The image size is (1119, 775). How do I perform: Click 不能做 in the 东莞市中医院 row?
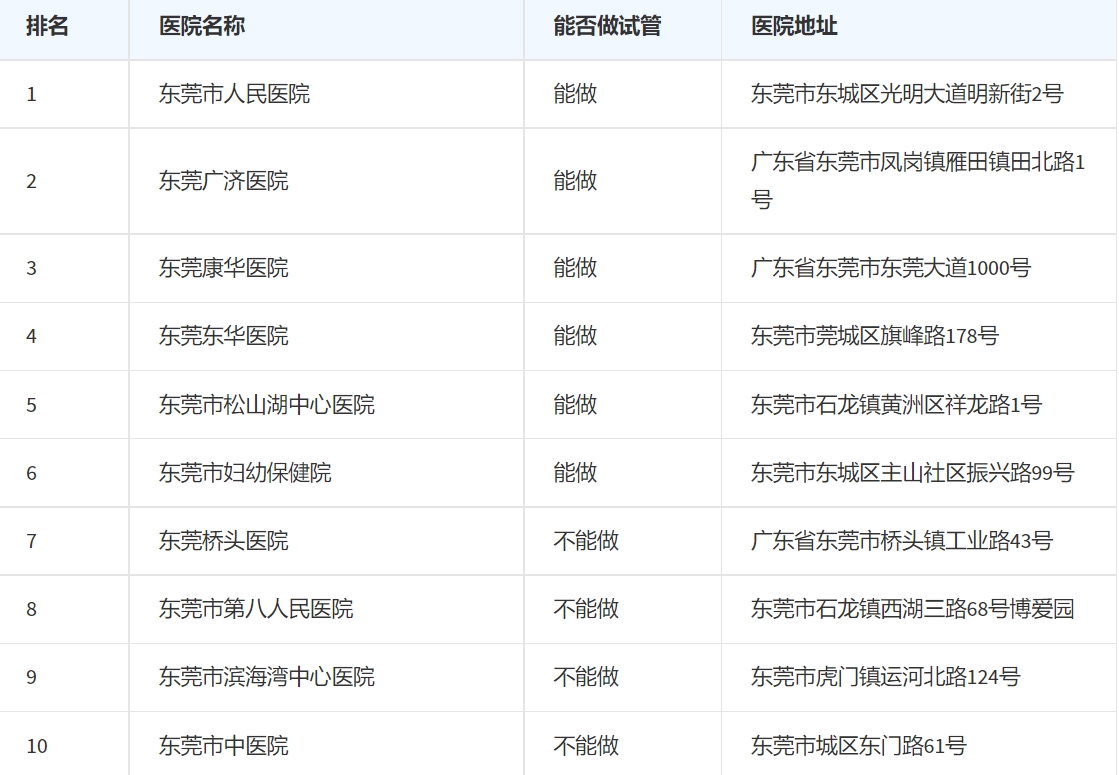[586, 746]
